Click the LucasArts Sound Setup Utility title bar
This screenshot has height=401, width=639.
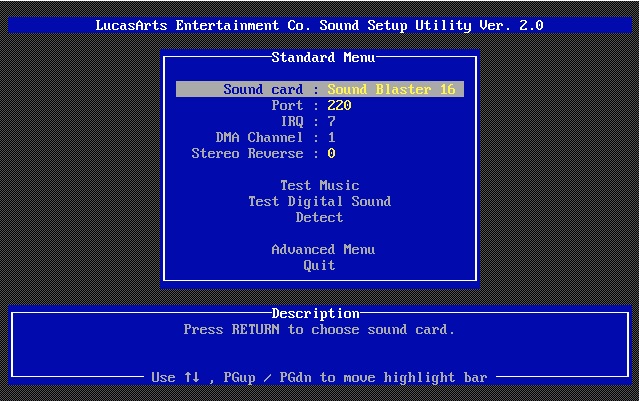(x=320, y=25)
